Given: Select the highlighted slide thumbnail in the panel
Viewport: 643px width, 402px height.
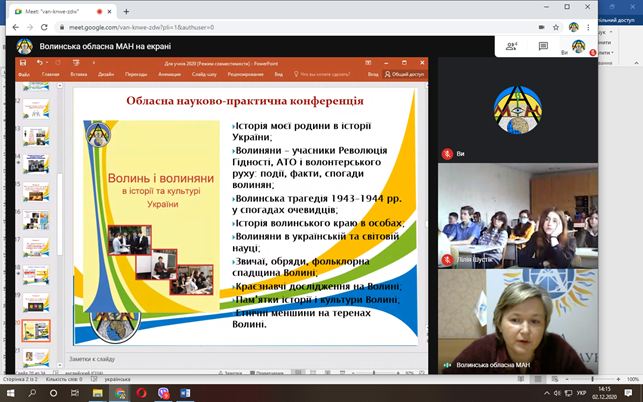Looking at the screenshot, I should click(35, 329).
